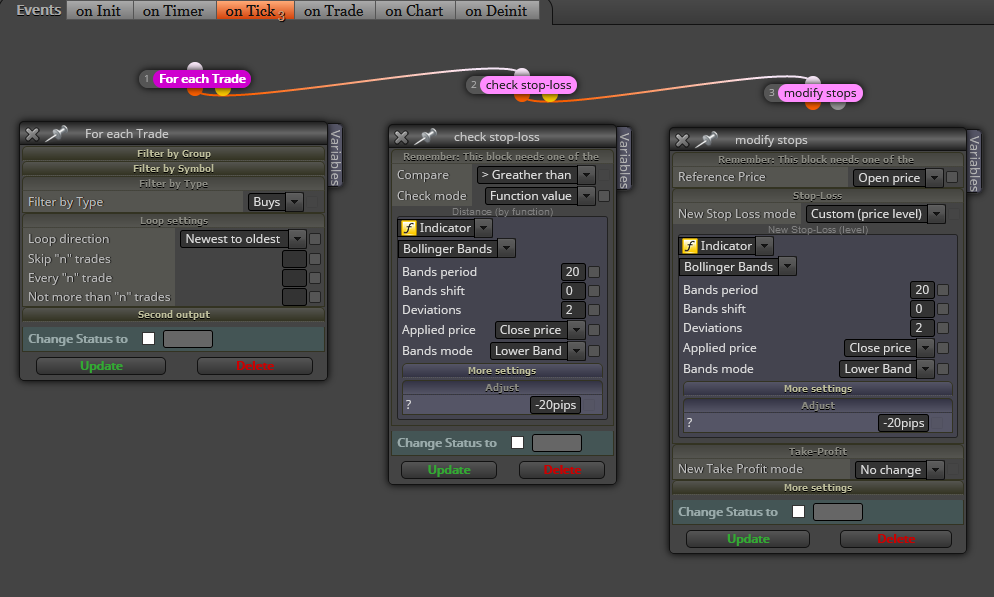Click Not more than "n" trades field
This screenshot has height=597, width=994.
point(294,297)
